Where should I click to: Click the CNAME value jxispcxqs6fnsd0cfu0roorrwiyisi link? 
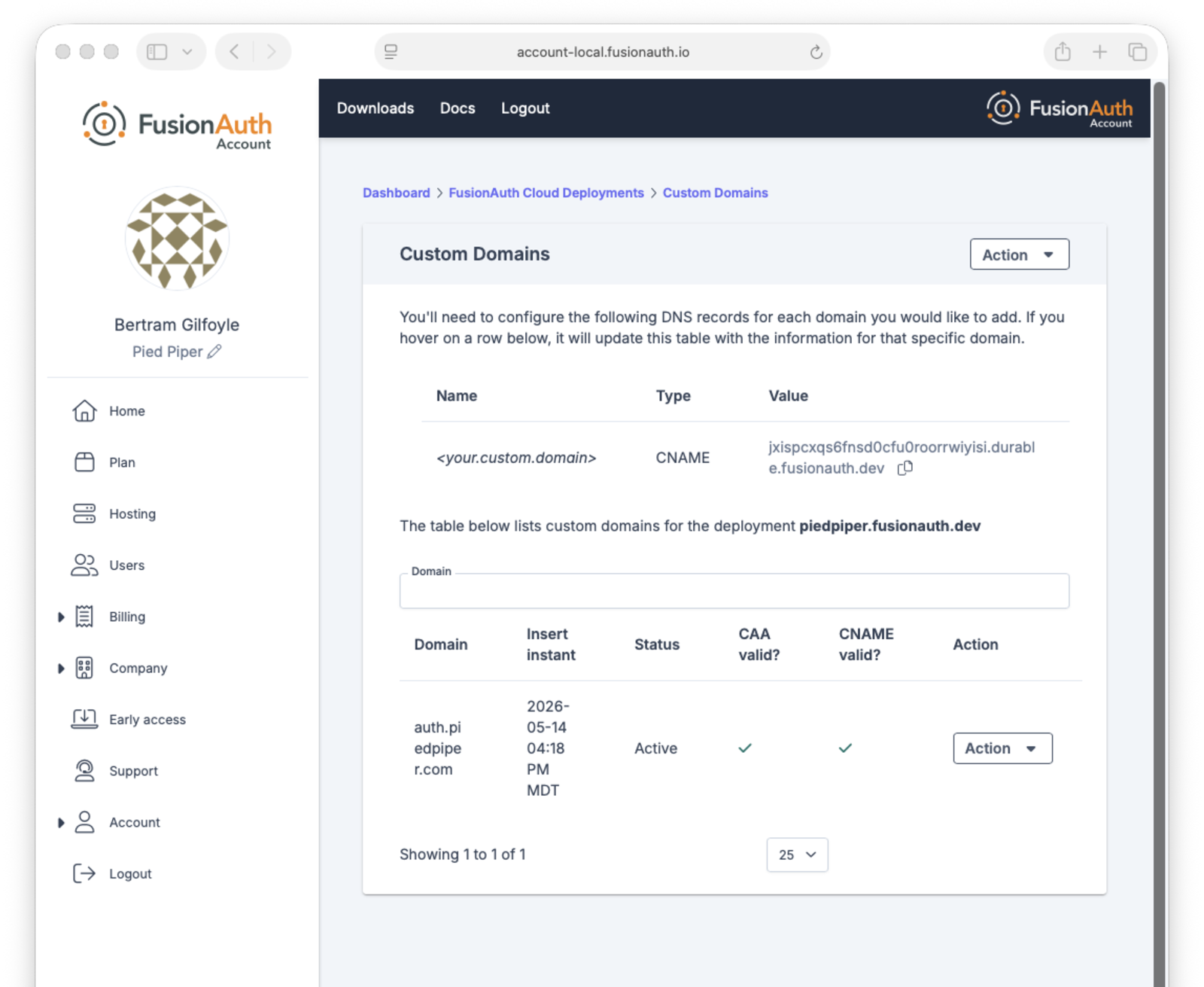click(x=901, y=458)
